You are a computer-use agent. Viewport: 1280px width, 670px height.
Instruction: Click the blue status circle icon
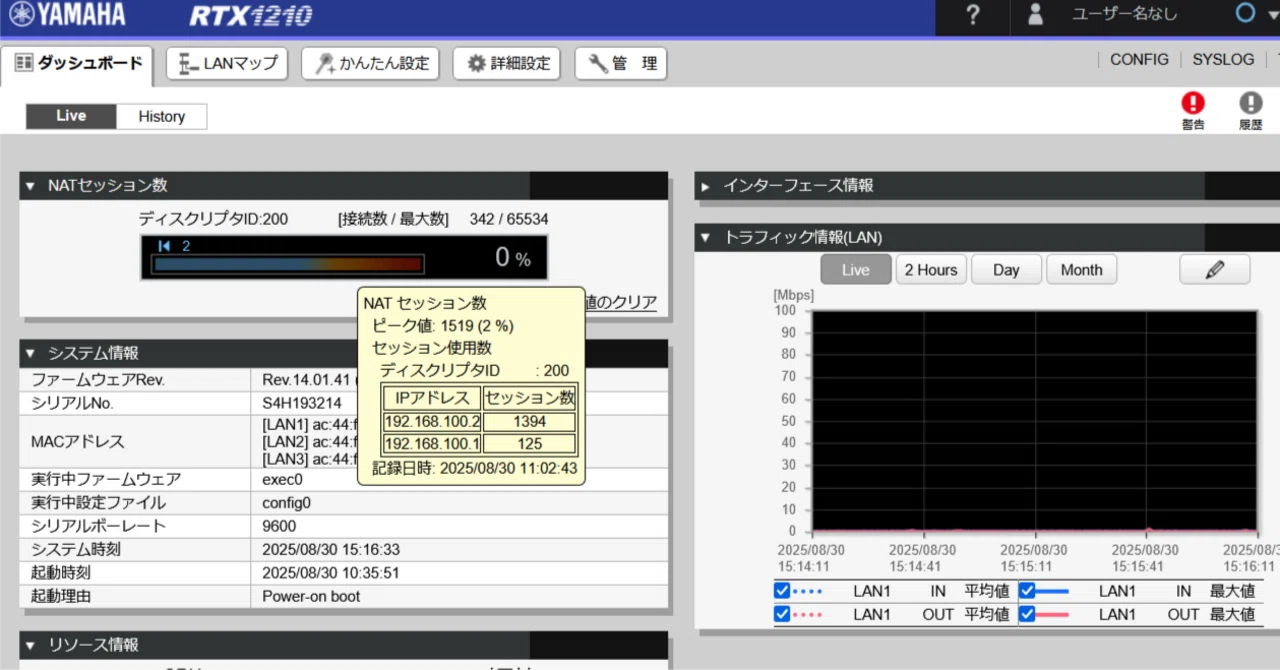coord(1246,14)
